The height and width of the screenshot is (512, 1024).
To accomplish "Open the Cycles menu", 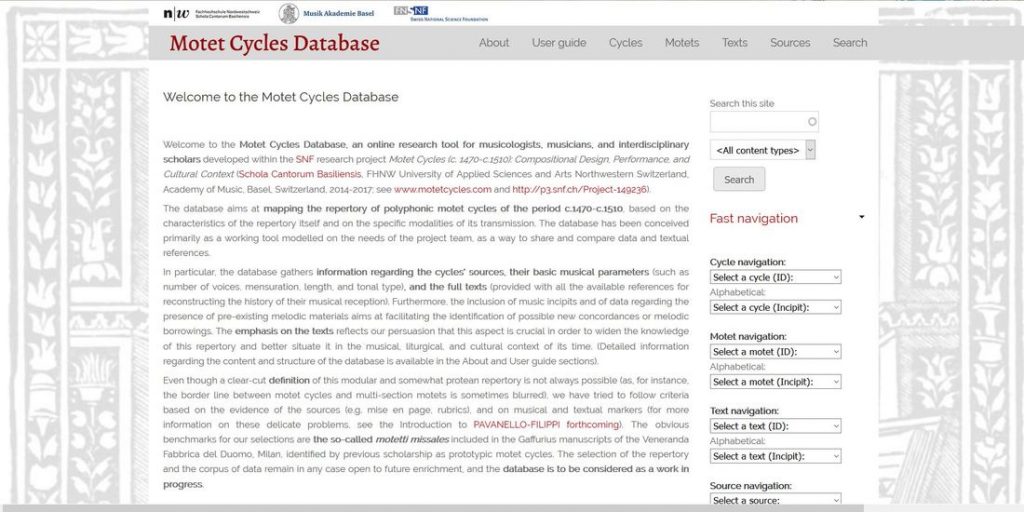I will tap(626, 43).
